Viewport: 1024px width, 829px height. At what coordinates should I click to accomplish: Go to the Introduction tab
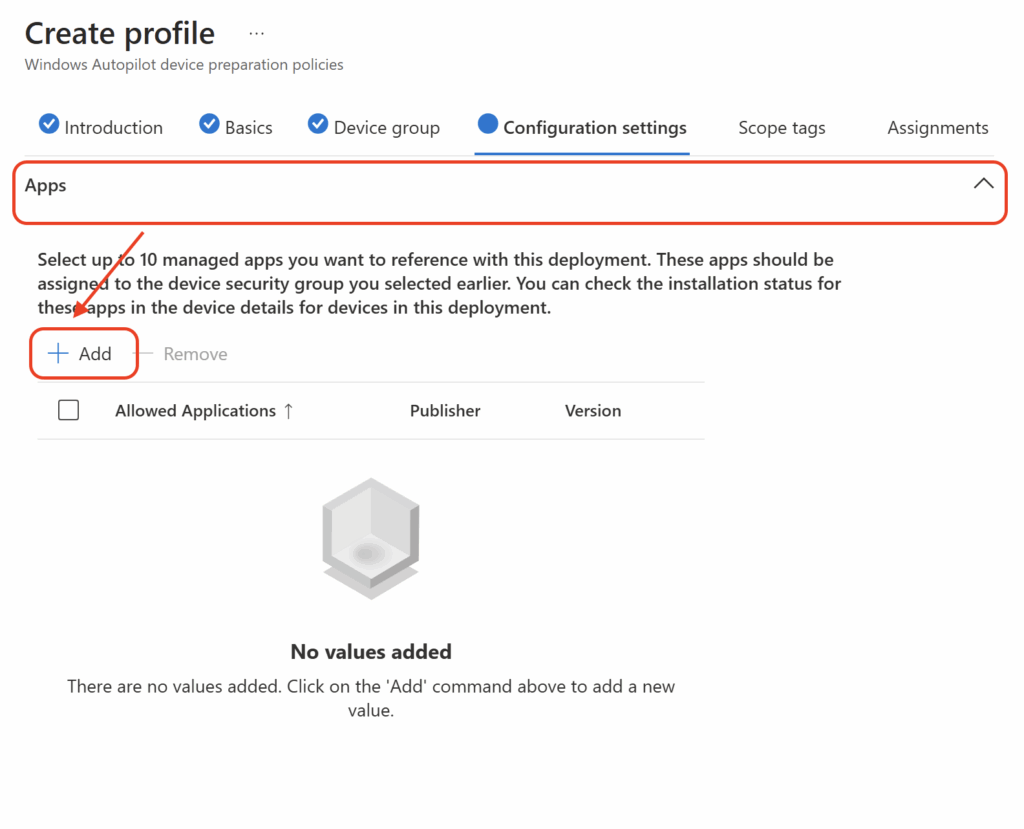[x=114, y=127]
